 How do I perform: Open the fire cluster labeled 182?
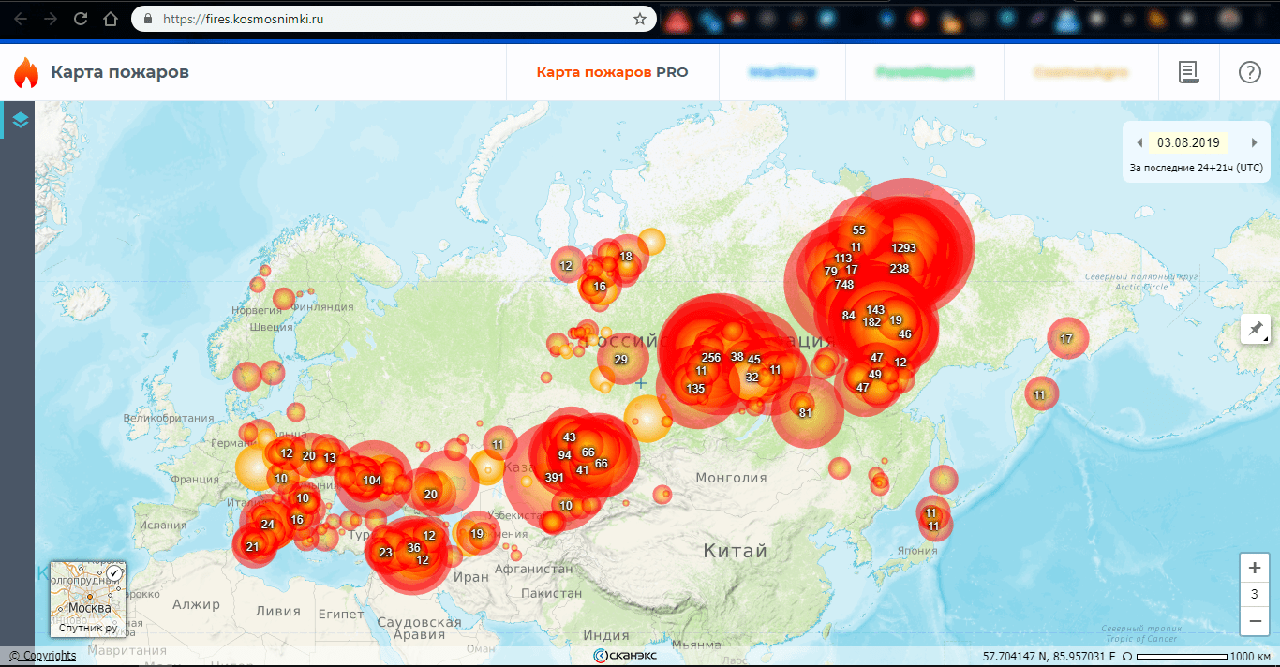[872, 322]
